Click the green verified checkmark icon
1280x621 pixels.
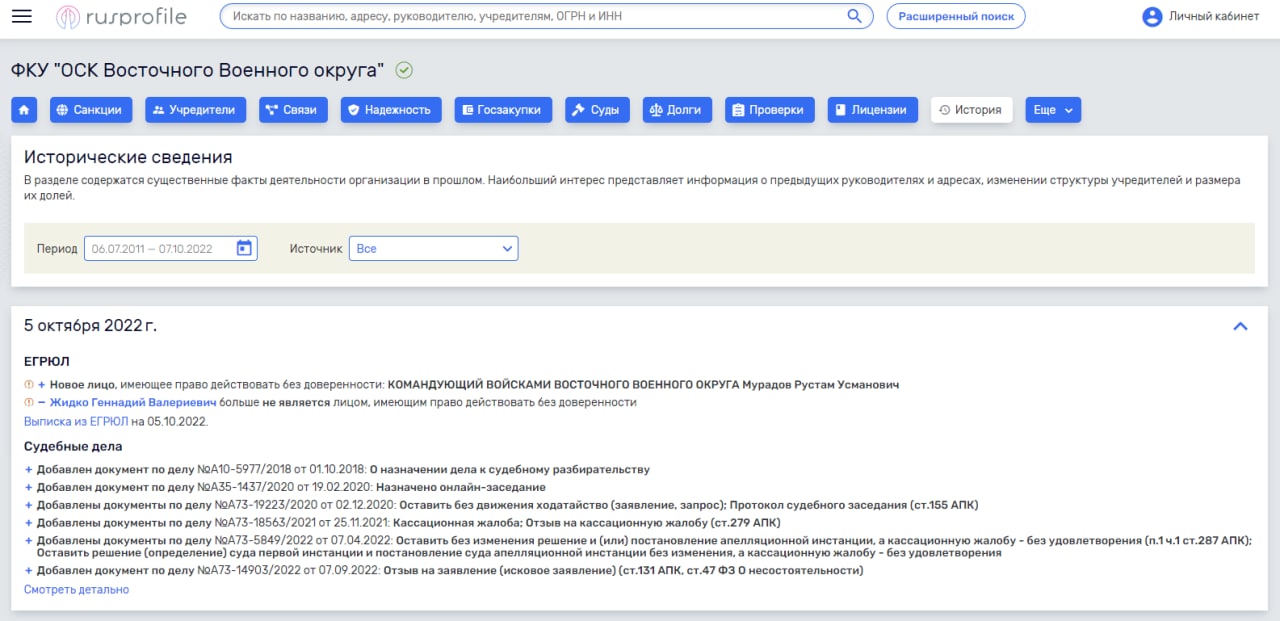click(404, 70)
